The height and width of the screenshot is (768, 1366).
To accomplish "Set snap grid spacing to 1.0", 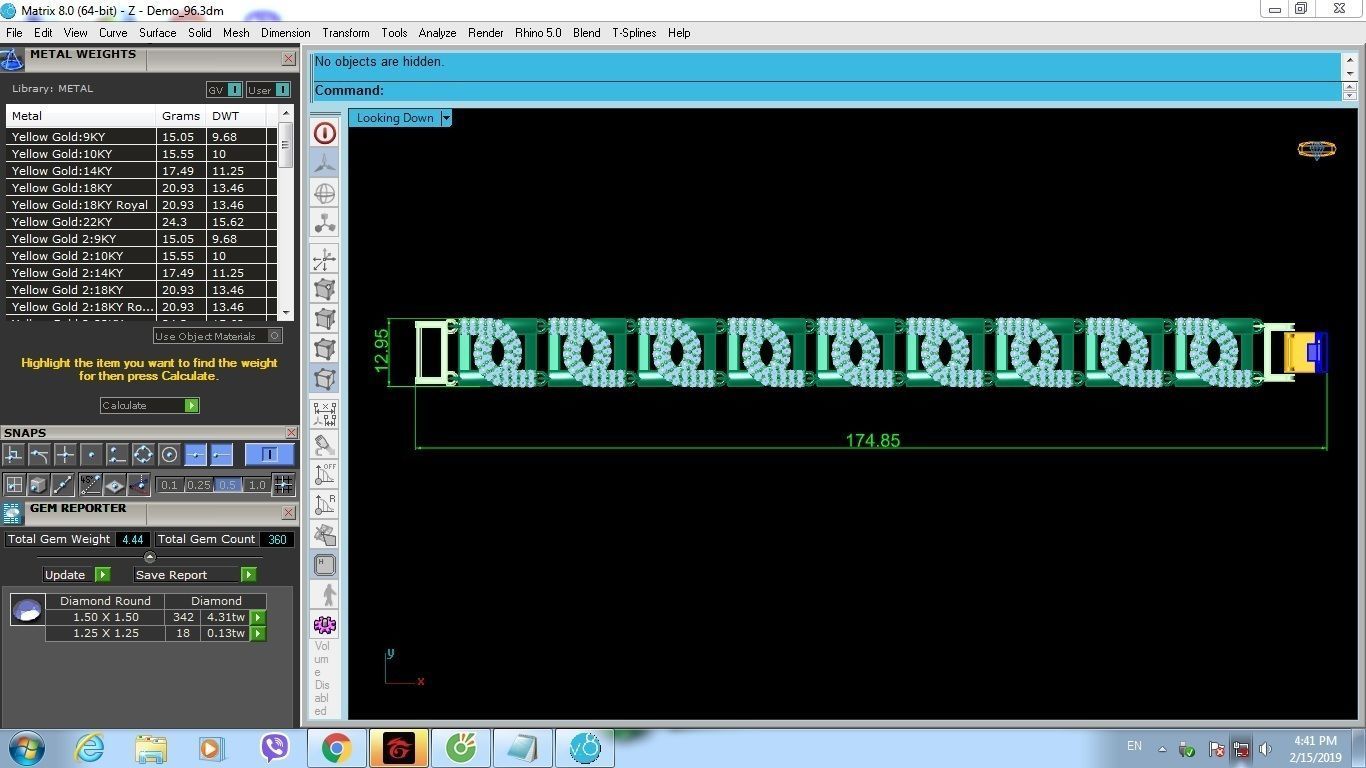I will 257,485.
